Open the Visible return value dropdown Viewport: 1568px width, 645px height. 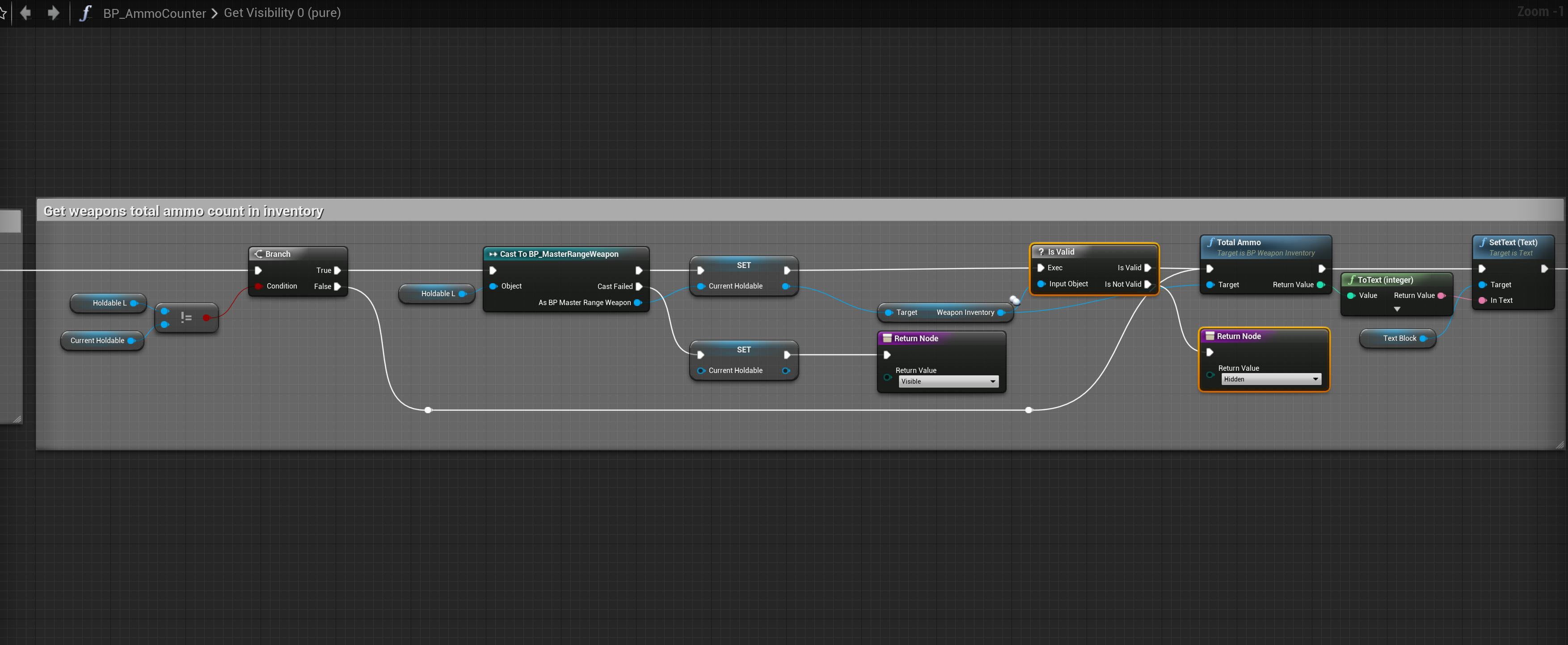click(948, 381)
